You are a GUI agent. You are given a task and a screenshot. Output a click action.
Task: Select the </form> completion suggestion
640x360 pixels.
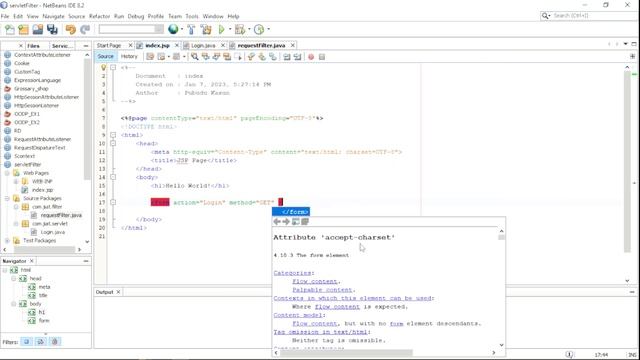(291, 211)
